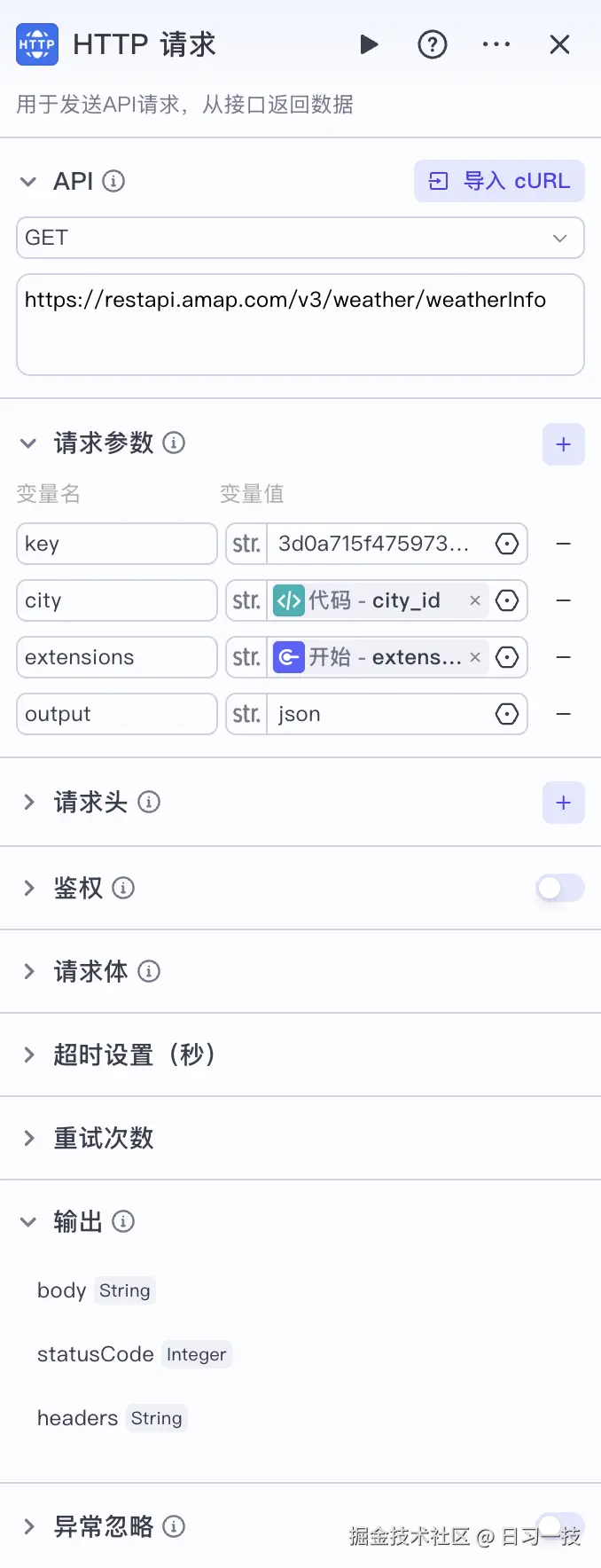Delete the key parameter row
Screen dimensions: 601x1568
coord(564,544)
